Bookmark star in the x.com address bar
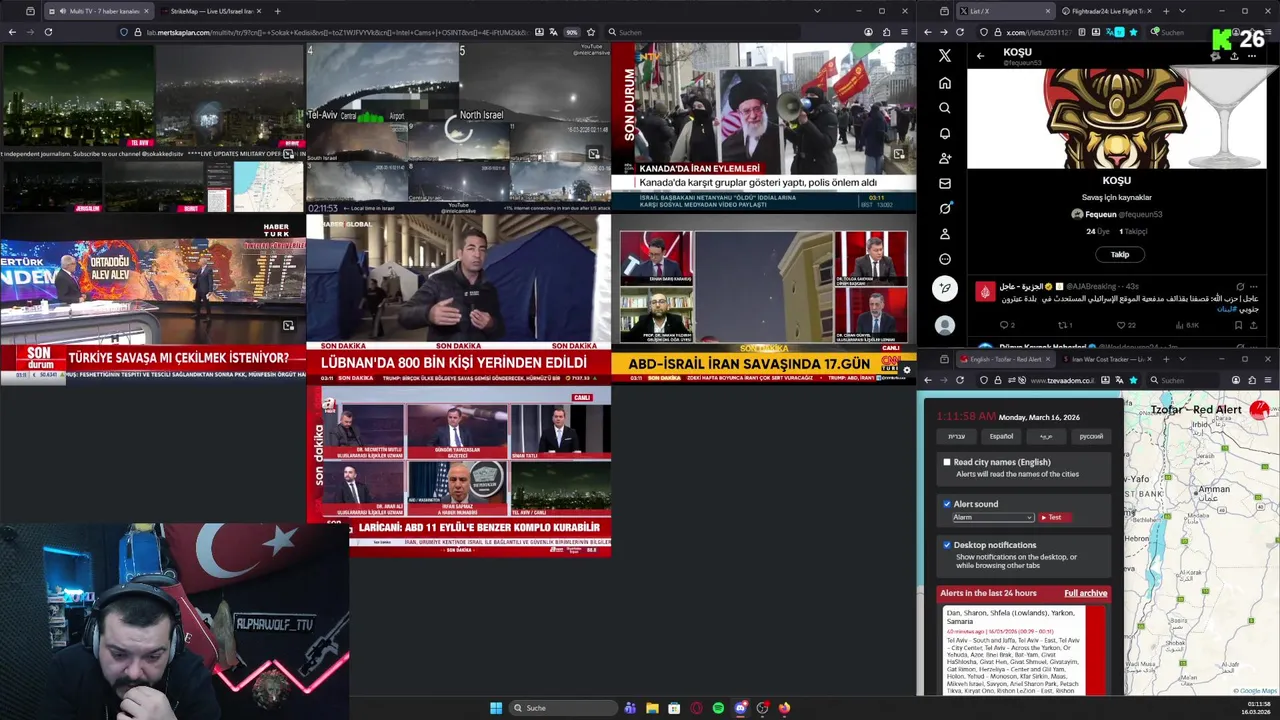The height and width of the screenshot is (720, 1280). pyautogui.click(x=1133, y=32)
